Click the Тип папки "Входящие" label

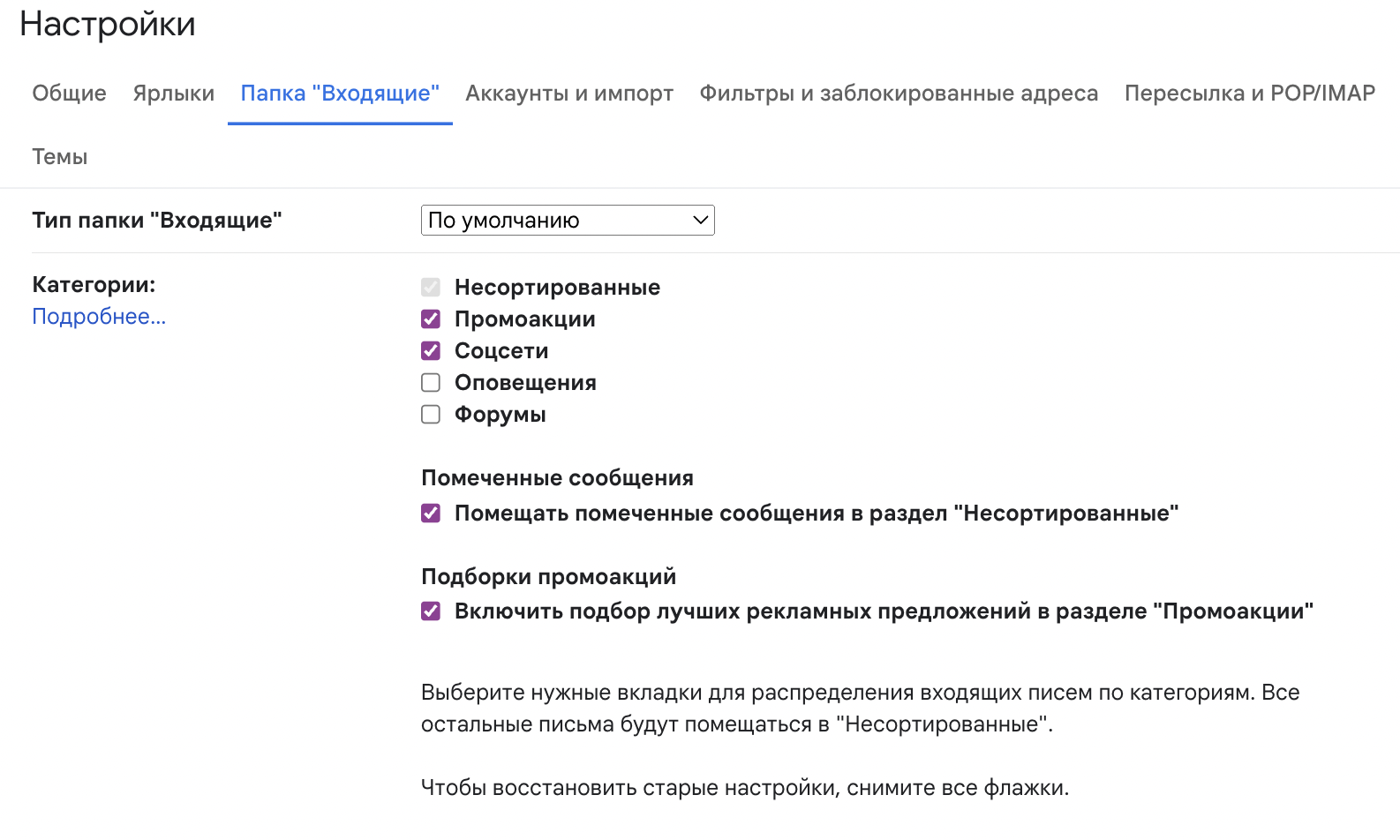pos(157,221)
